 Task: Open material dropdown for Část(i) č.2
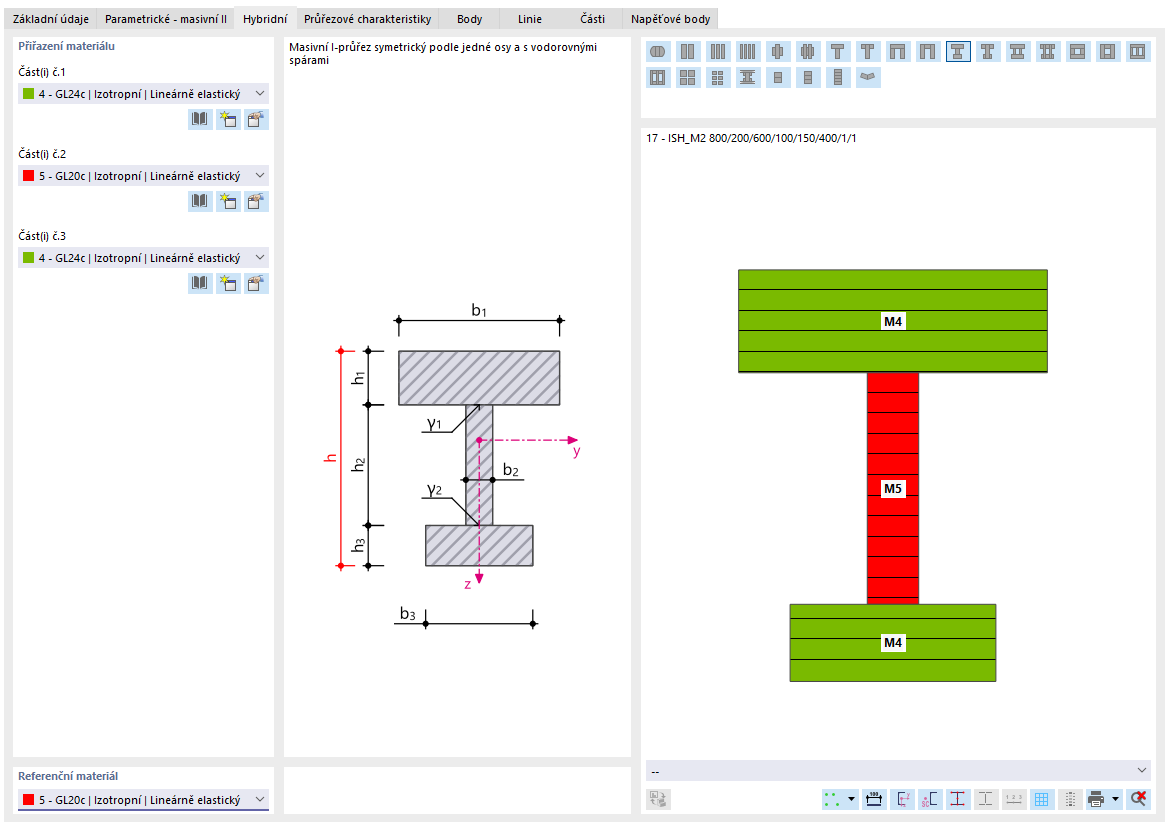tap(143, 176)
